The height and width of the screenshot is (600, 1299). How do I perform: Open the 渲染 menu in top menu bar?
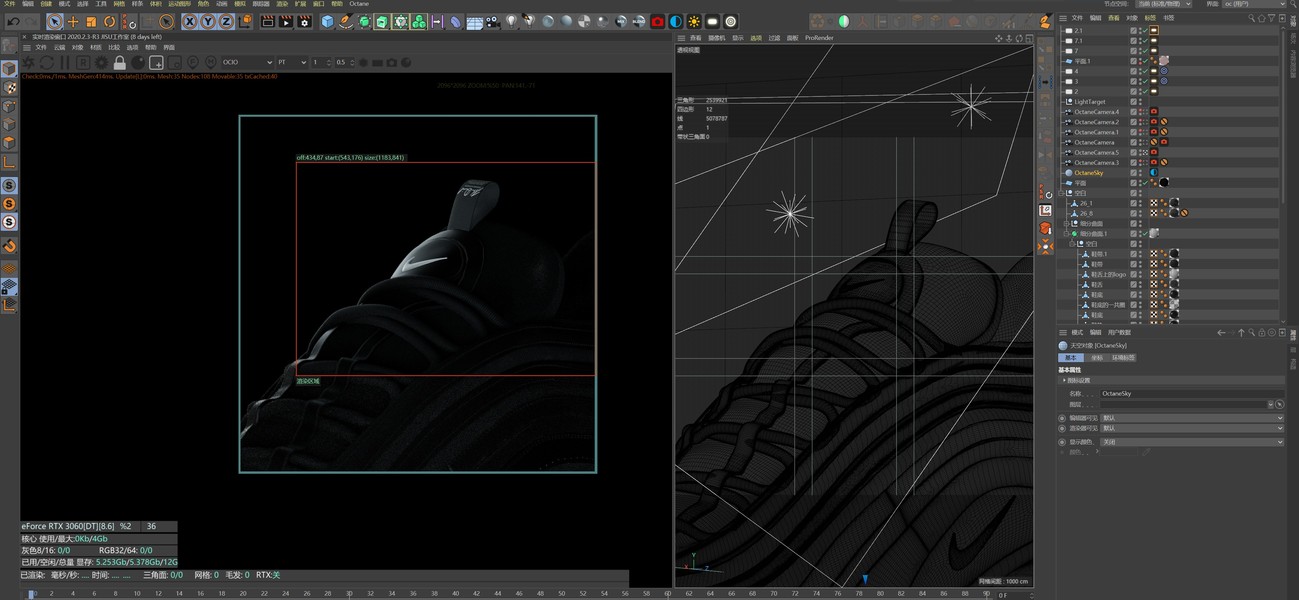[282, 4]
